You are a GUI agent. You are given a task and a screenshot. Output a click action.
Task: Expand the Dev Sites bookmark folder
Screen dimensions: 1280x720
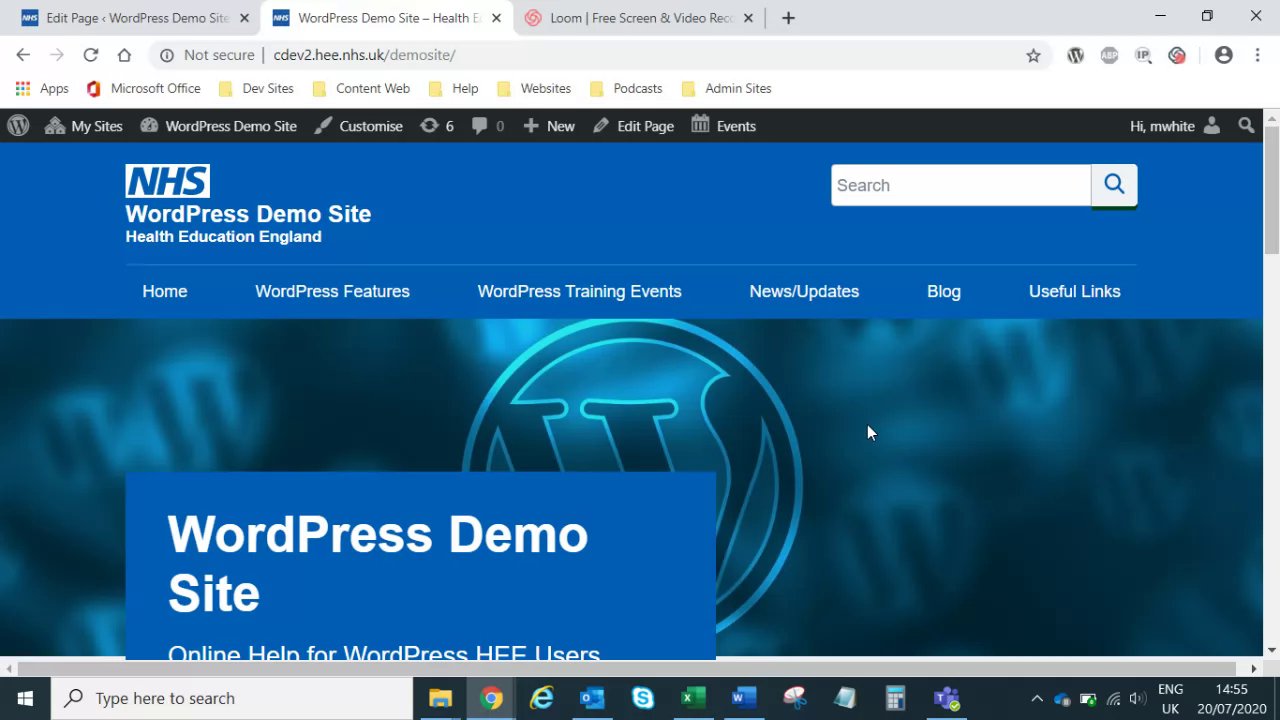pyautogui.click(x=256, y=88)
